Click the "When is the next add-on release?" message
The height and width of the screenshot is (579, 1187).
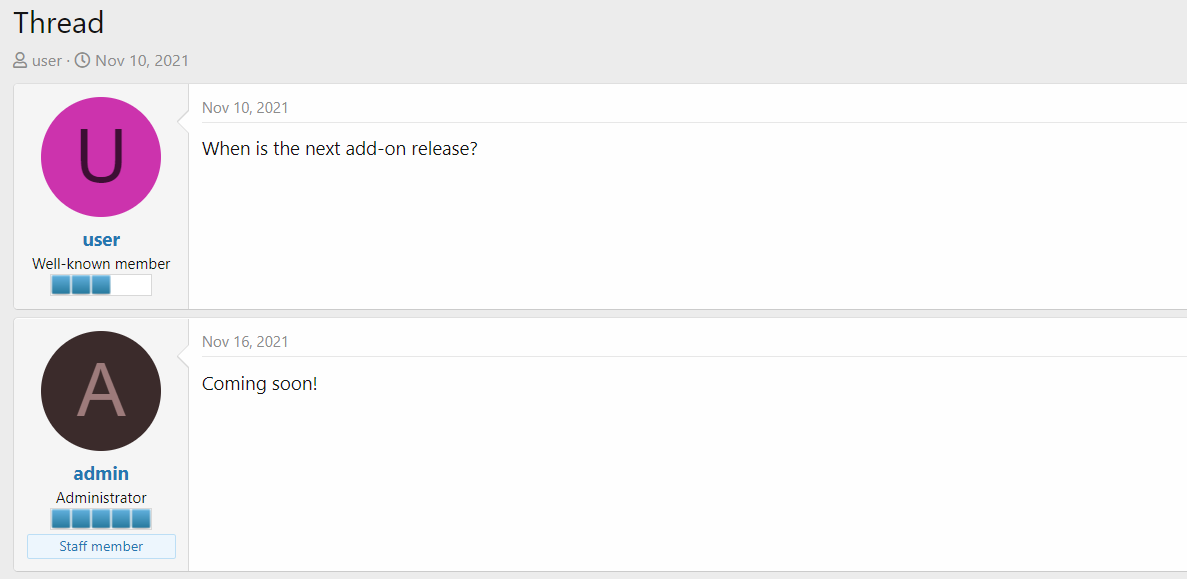(x=340, y=149)
